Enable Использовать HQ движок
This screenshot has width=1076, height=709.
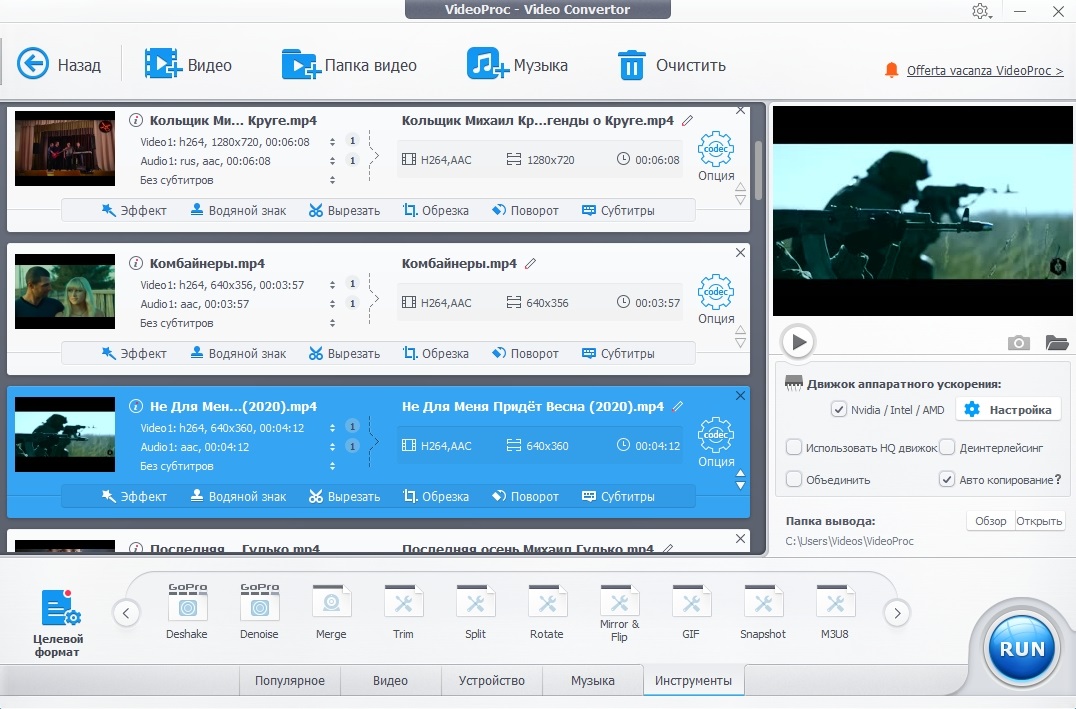click(794, 448)
